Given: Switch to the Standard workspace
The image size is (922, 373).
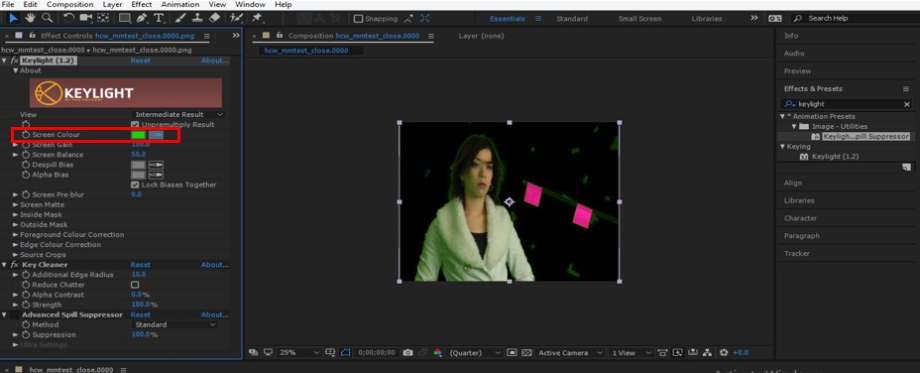Looking at the screenshot, I should click(x=572, y=19).
